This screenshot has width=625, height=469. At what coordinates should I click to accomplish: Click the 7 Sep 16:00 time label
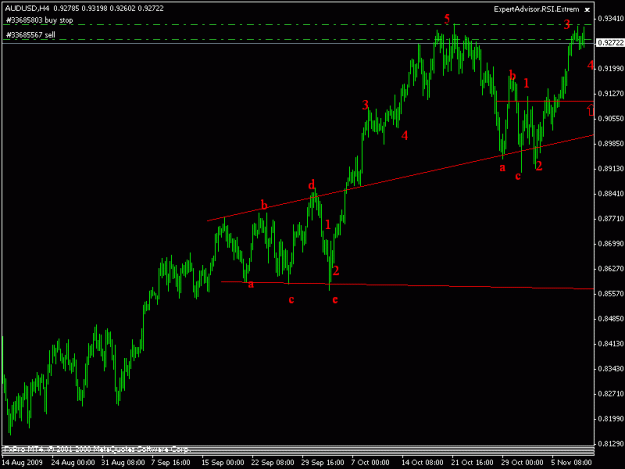(x=171, y=463)
